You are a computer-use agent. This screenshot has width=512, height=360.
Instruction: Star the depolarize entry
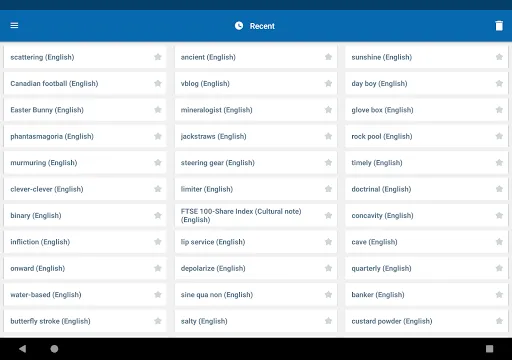[x=328, y=268]
